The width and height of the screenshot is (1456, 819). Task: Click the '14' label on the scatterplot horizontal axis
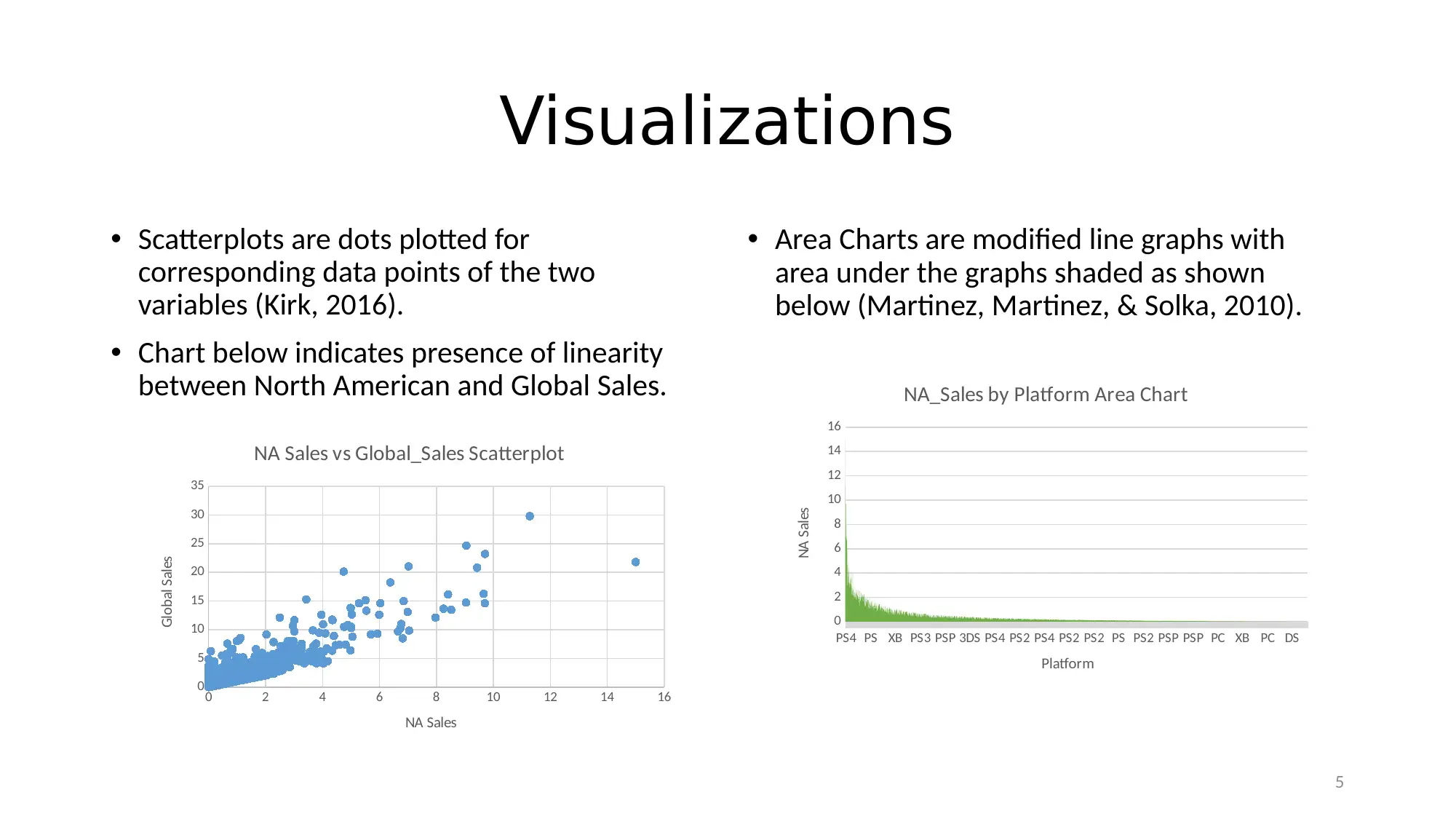607,697
